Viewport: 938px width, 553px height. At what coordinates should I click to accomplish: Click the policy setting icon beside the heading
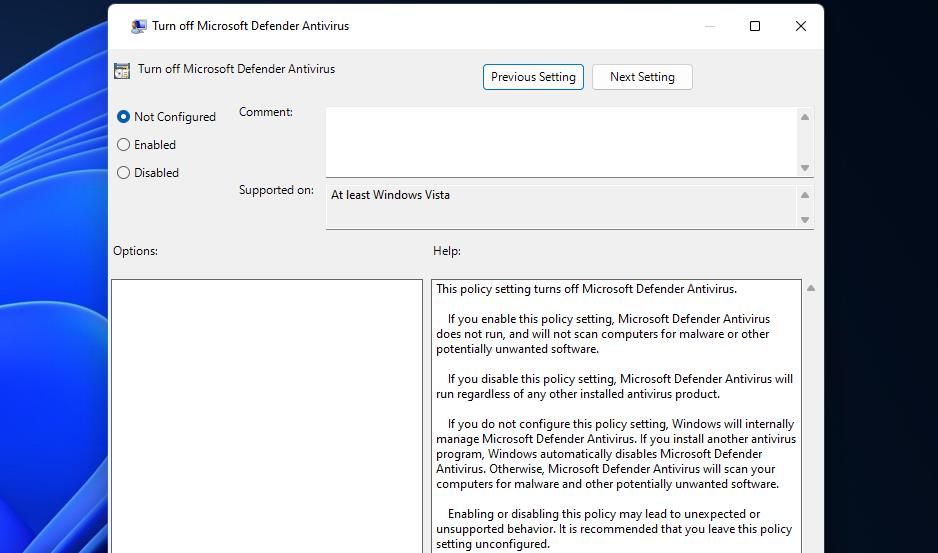pyautogui.click(x=122, y=70)
